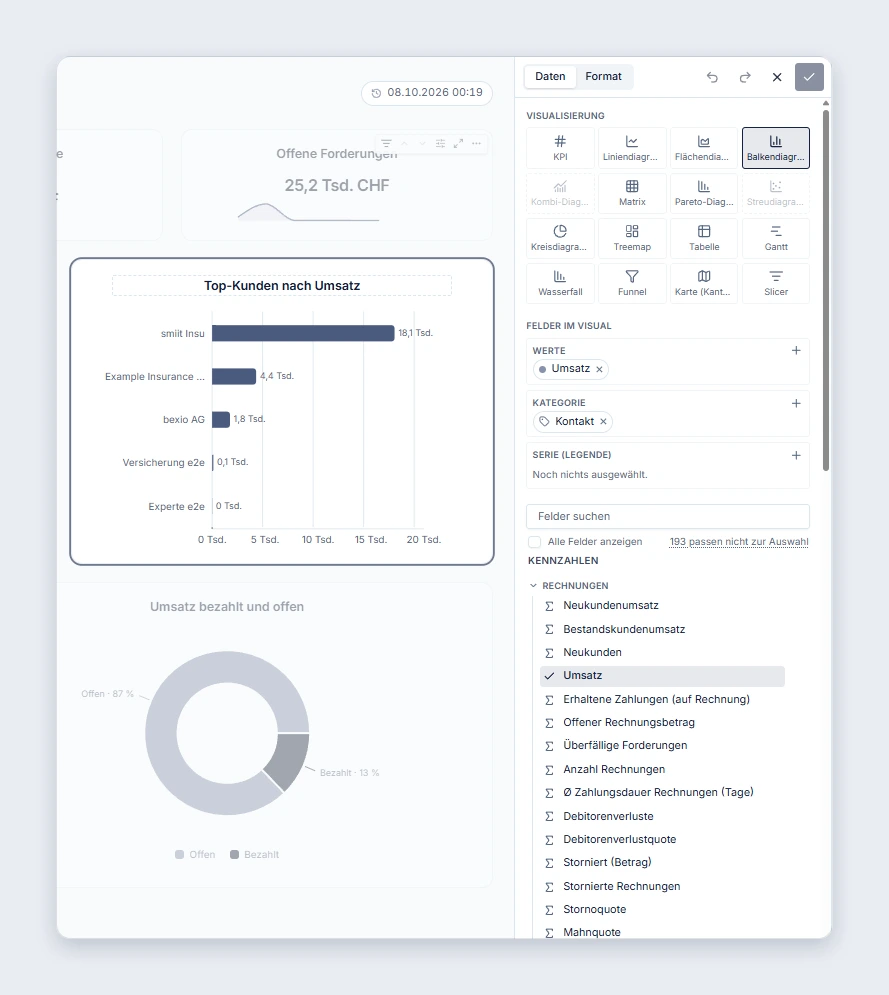Edit the Top-Kunden nach Umsatz title

(x=282, y=286)
